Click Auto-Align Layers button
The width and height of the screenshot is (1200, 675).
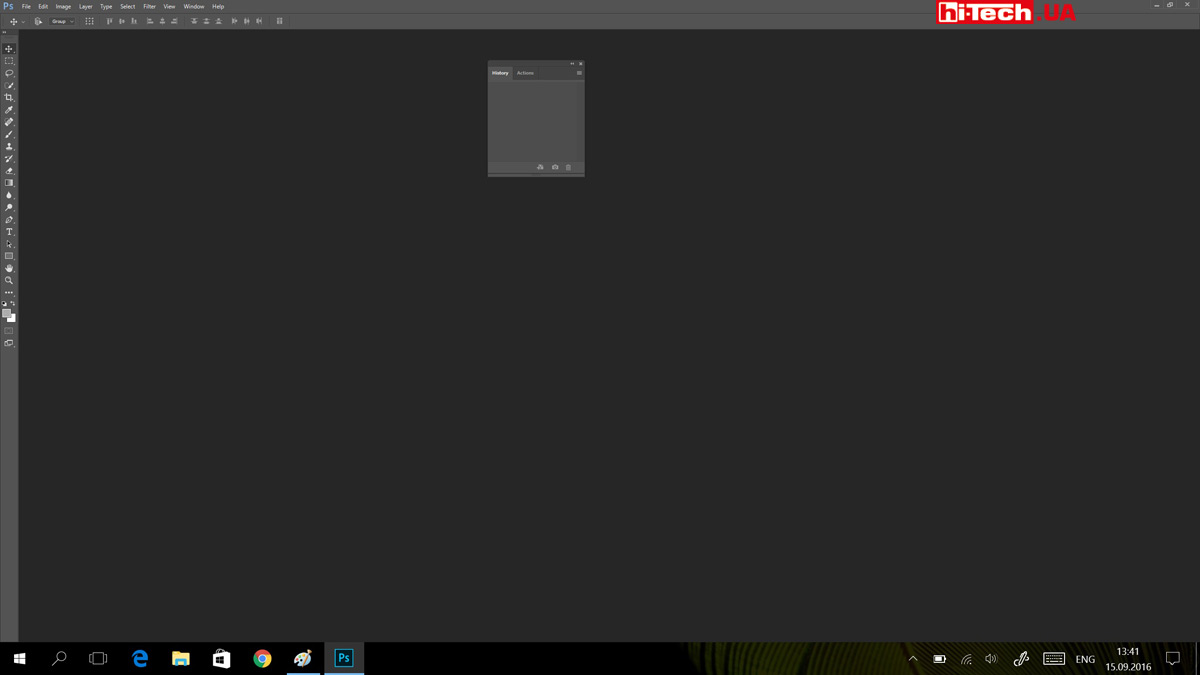279,21
